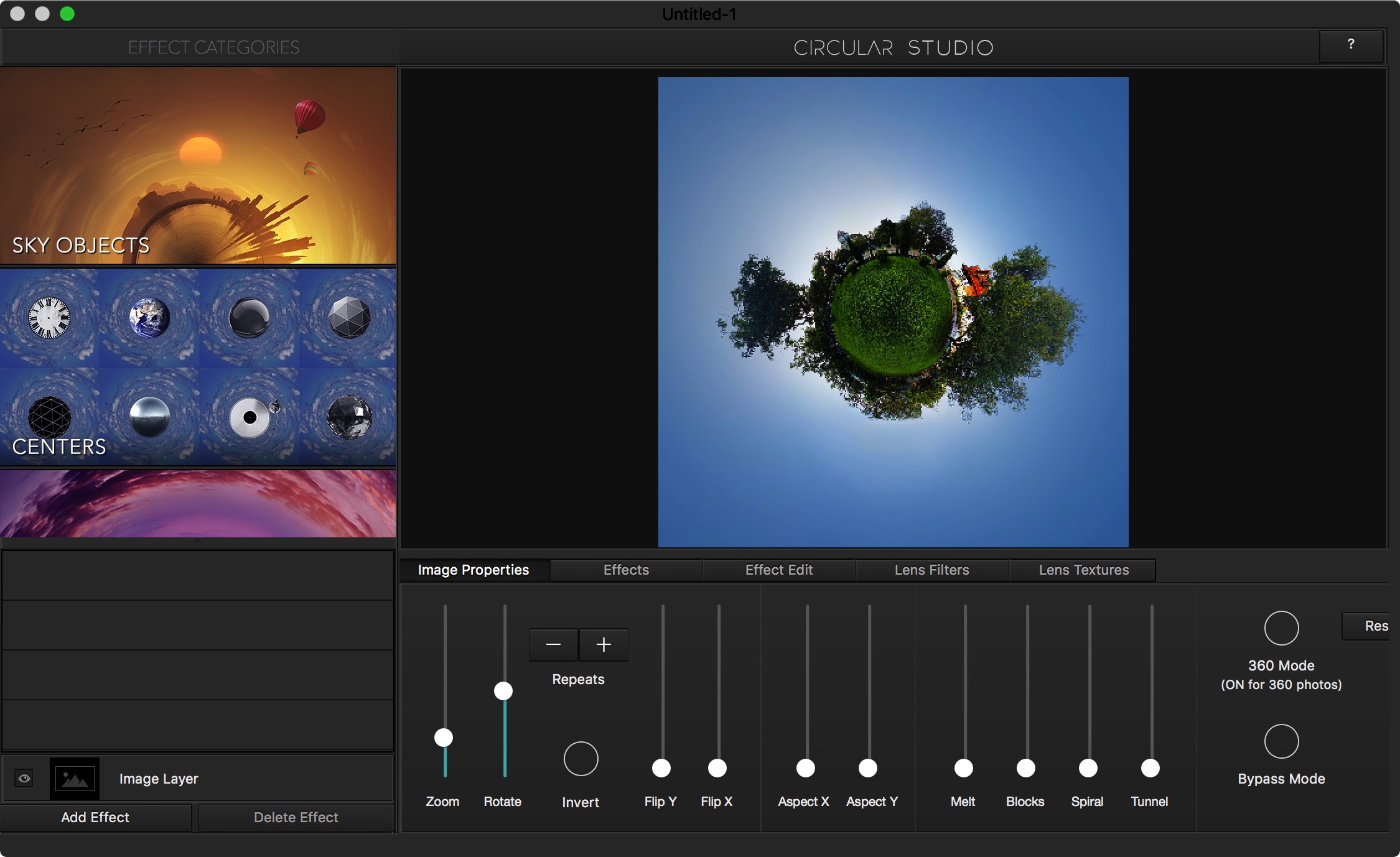Select the geodesic dome center
The width and height of the screenshot is (1400, 857).
(x=348, y=318)
